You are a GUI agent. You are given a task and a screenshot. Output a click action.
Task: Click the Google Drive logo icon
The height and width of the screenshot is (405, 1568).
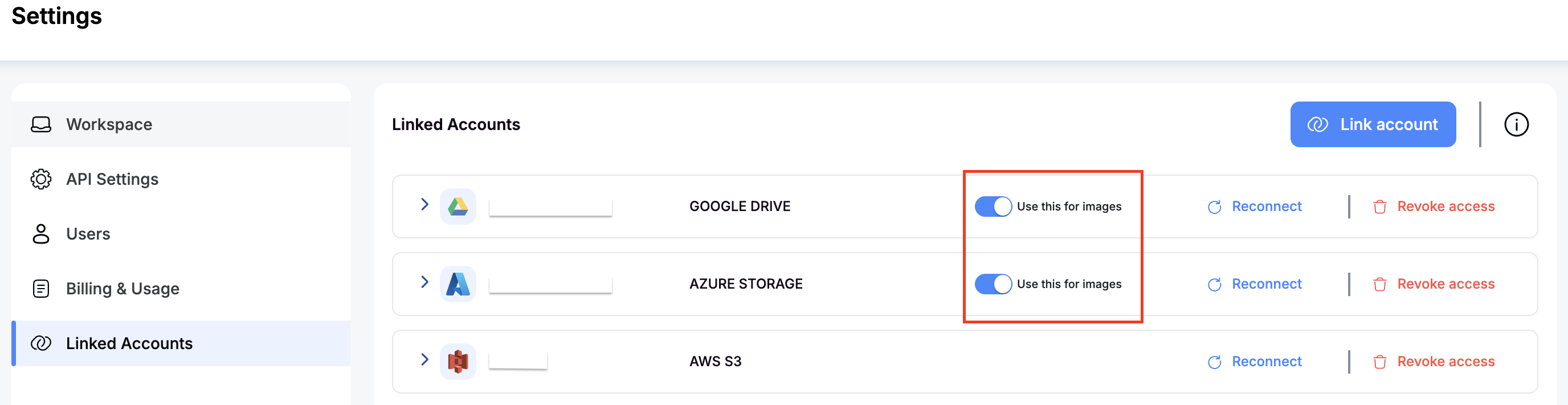point(458,206)
